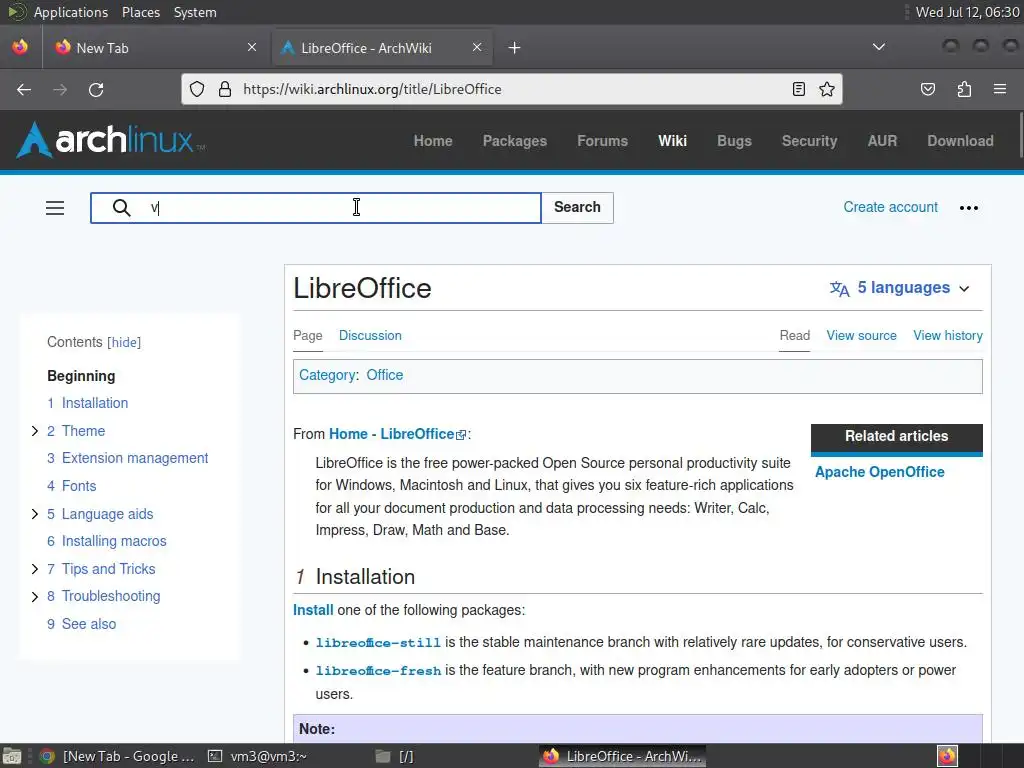Viewport: 1024px width, 768px height.
Task: Open the libreoffice-fresh package link
Action: pos(378,671)
